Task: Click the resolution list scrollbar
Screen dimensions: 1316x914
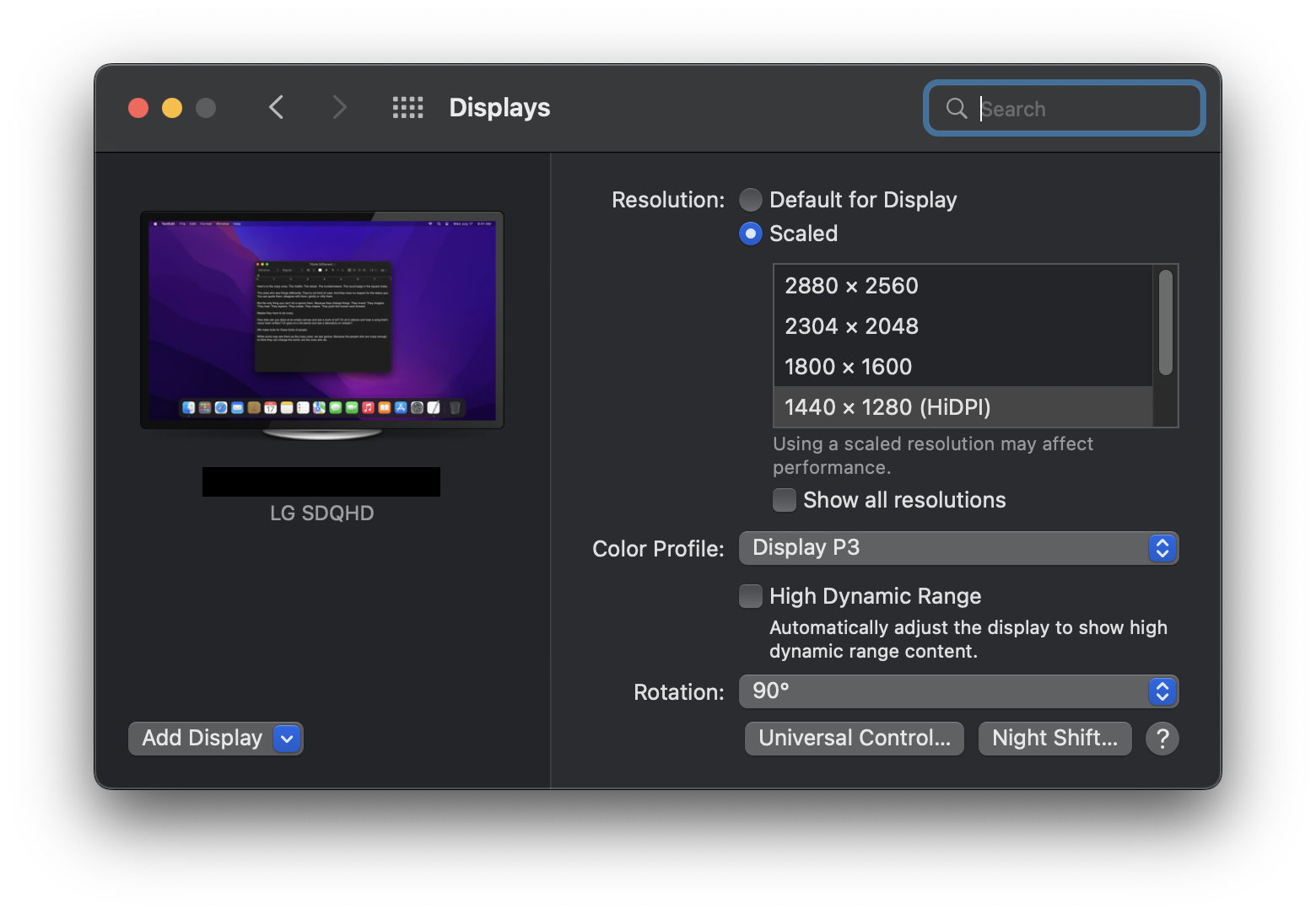Action: (x=1166, y=322)
